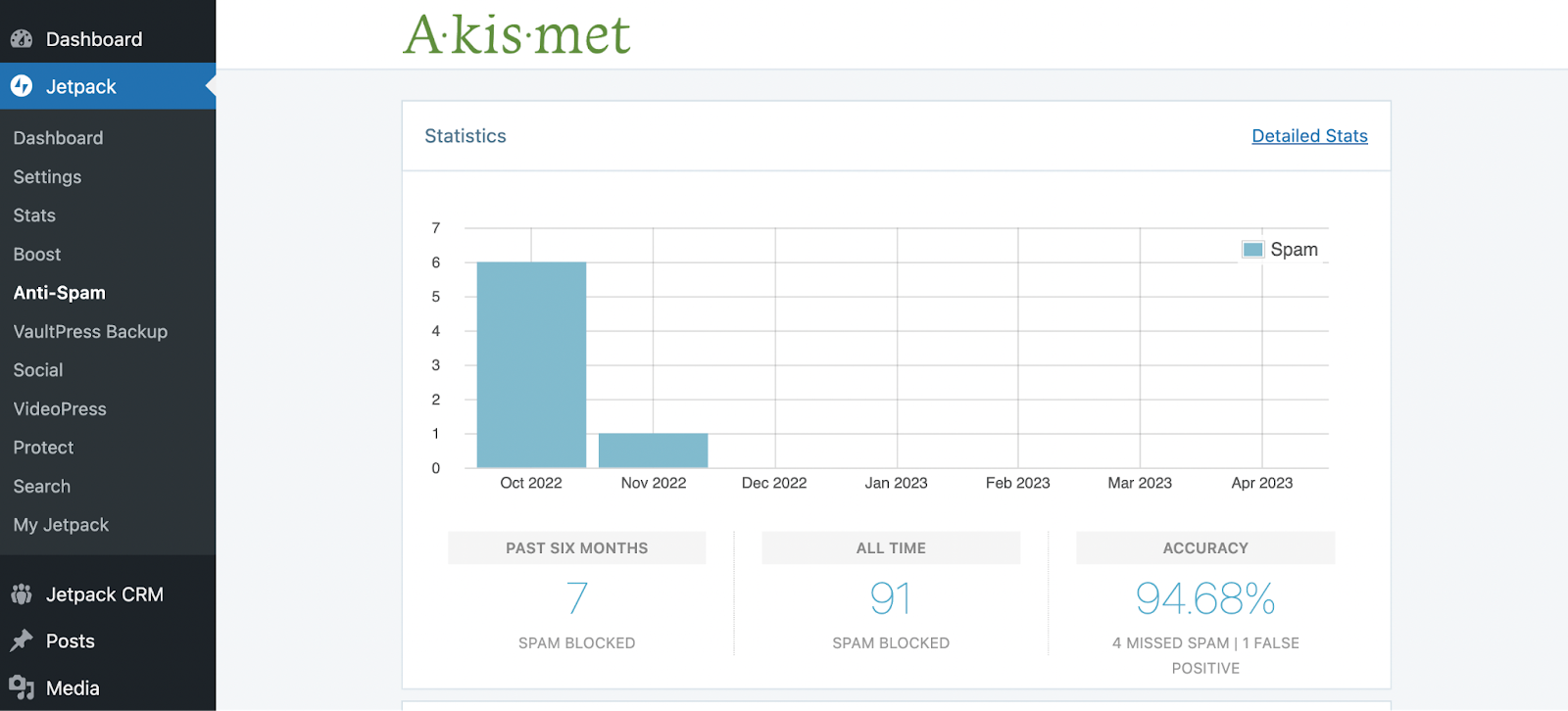
Task: Click the Posts pushpin icon
Action: (22, 640)
